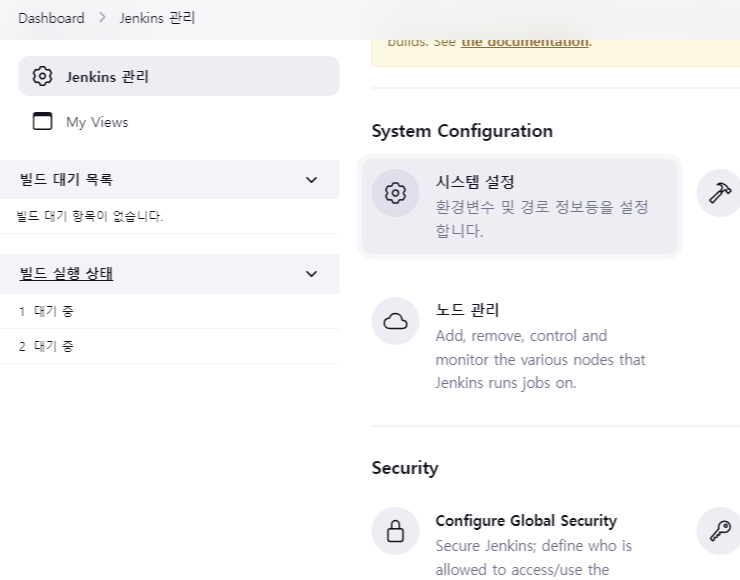Click the key credentials icon
This screenshot has width=740, height=580.
coord(720,531)
